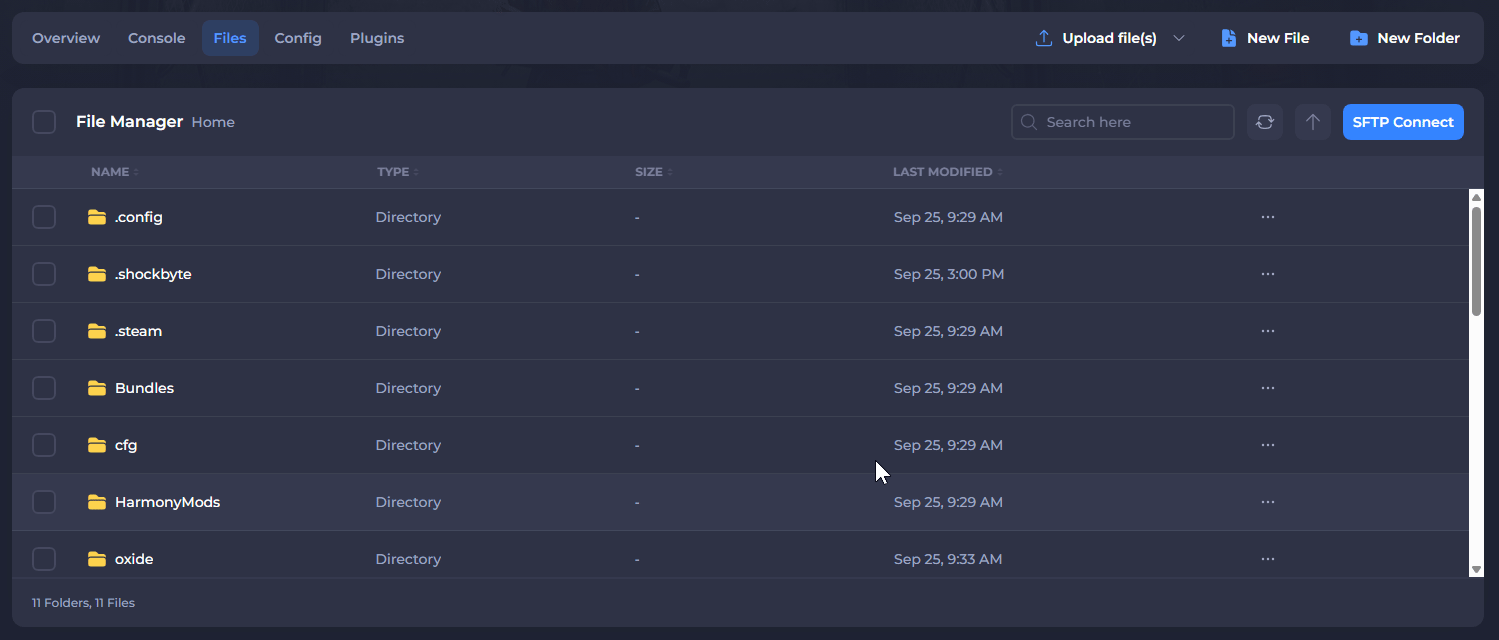1499x640 pixels.
Task: Click the Home breadcrumb link
Action: coord(213,122)
